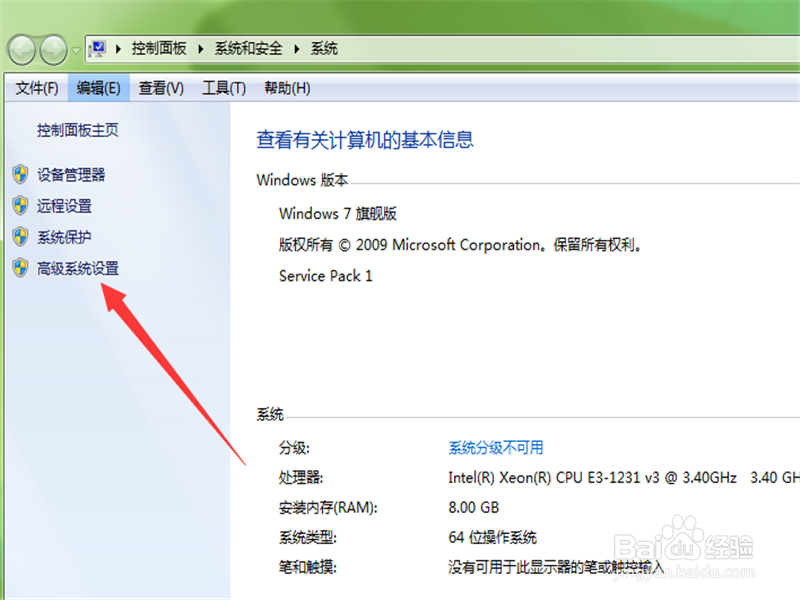This screenshot has width=800, height=600.
Task: Click shield icon next to 高级系统设置
Action: click(x=20, y=268)
